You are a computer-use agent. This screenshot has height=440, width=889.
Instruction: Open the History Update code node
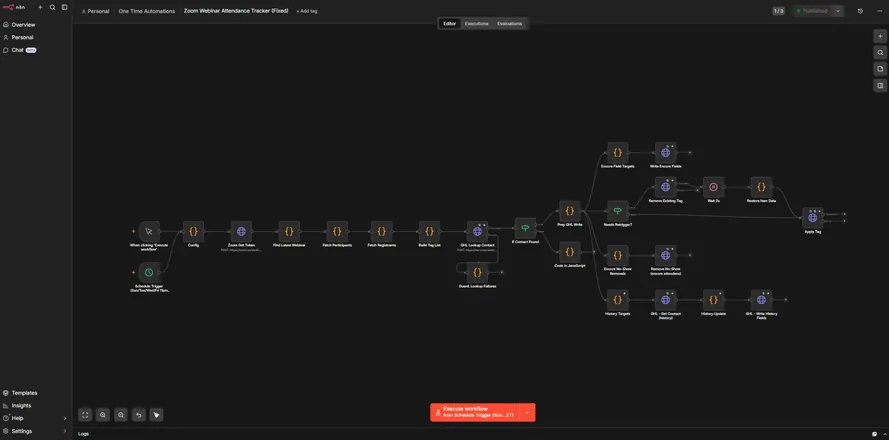point(713,300)
